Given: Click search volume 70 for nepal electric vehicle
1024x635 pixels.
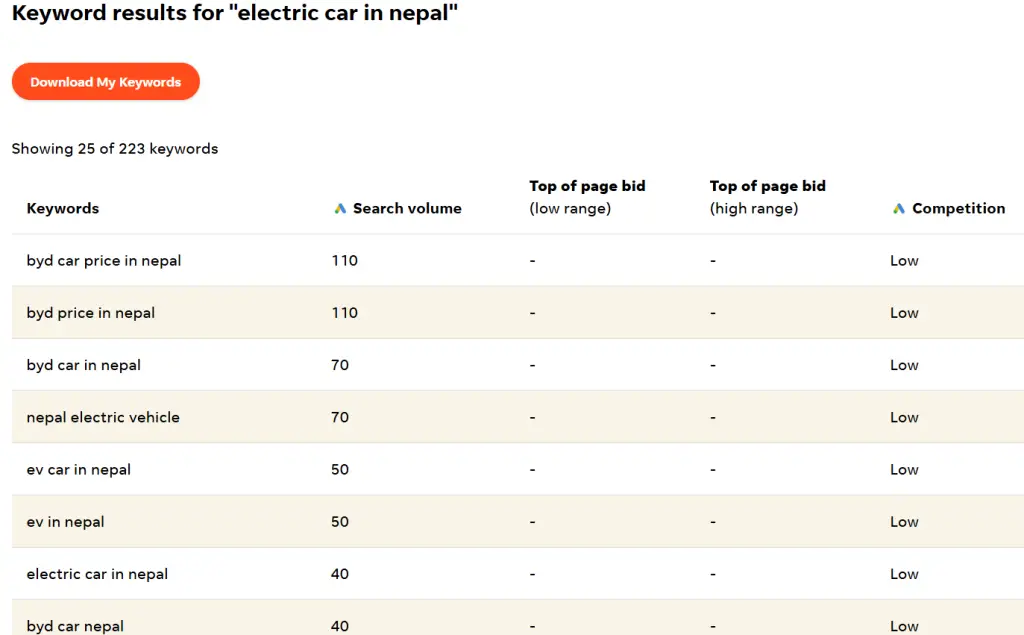Looking at the screenshot, I should pyautogui.click(x=340, y=417).
